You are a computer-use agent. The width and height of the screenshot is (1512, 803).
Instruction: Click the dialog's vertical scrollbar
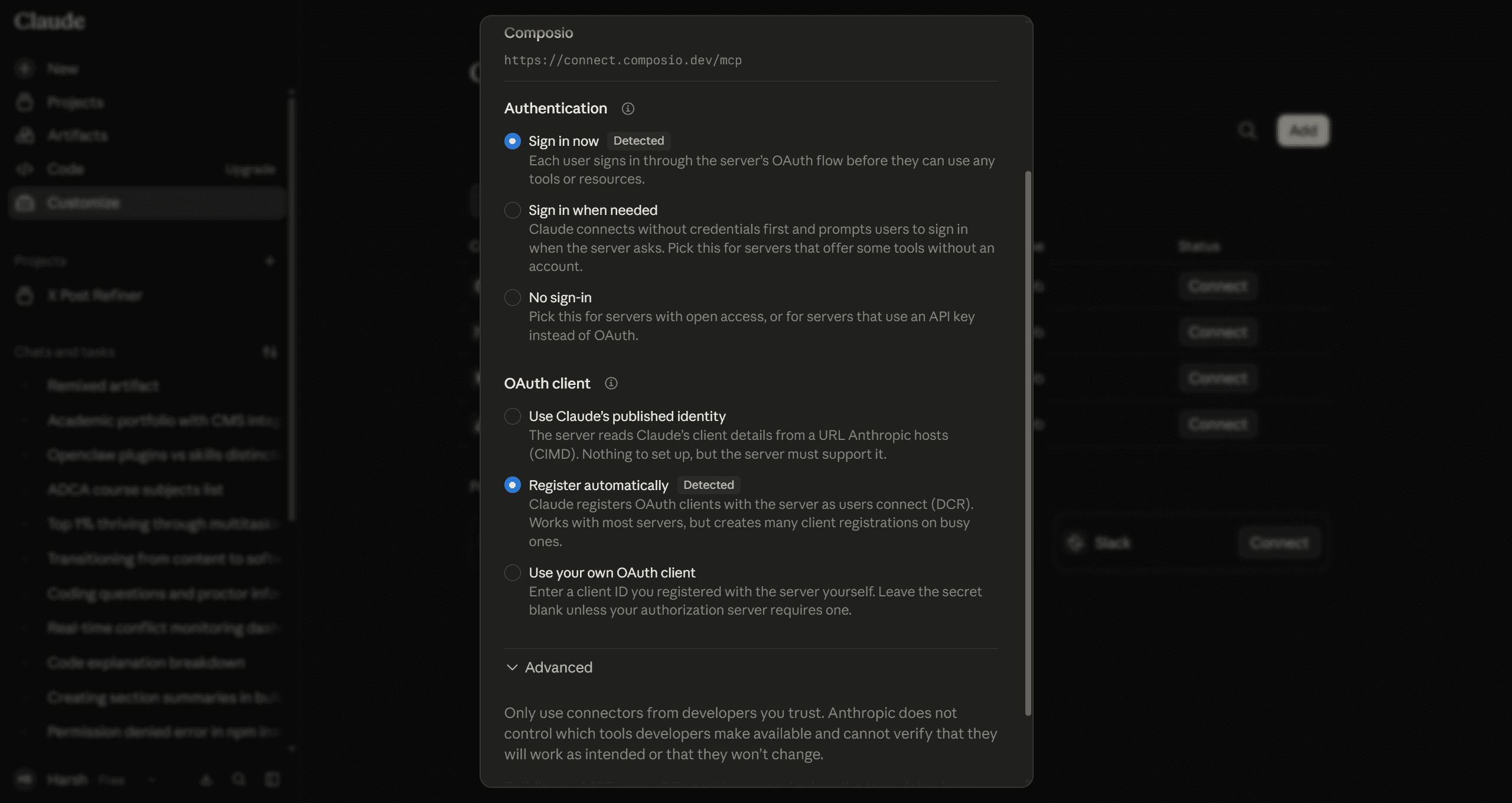(x=1028, y=443)
